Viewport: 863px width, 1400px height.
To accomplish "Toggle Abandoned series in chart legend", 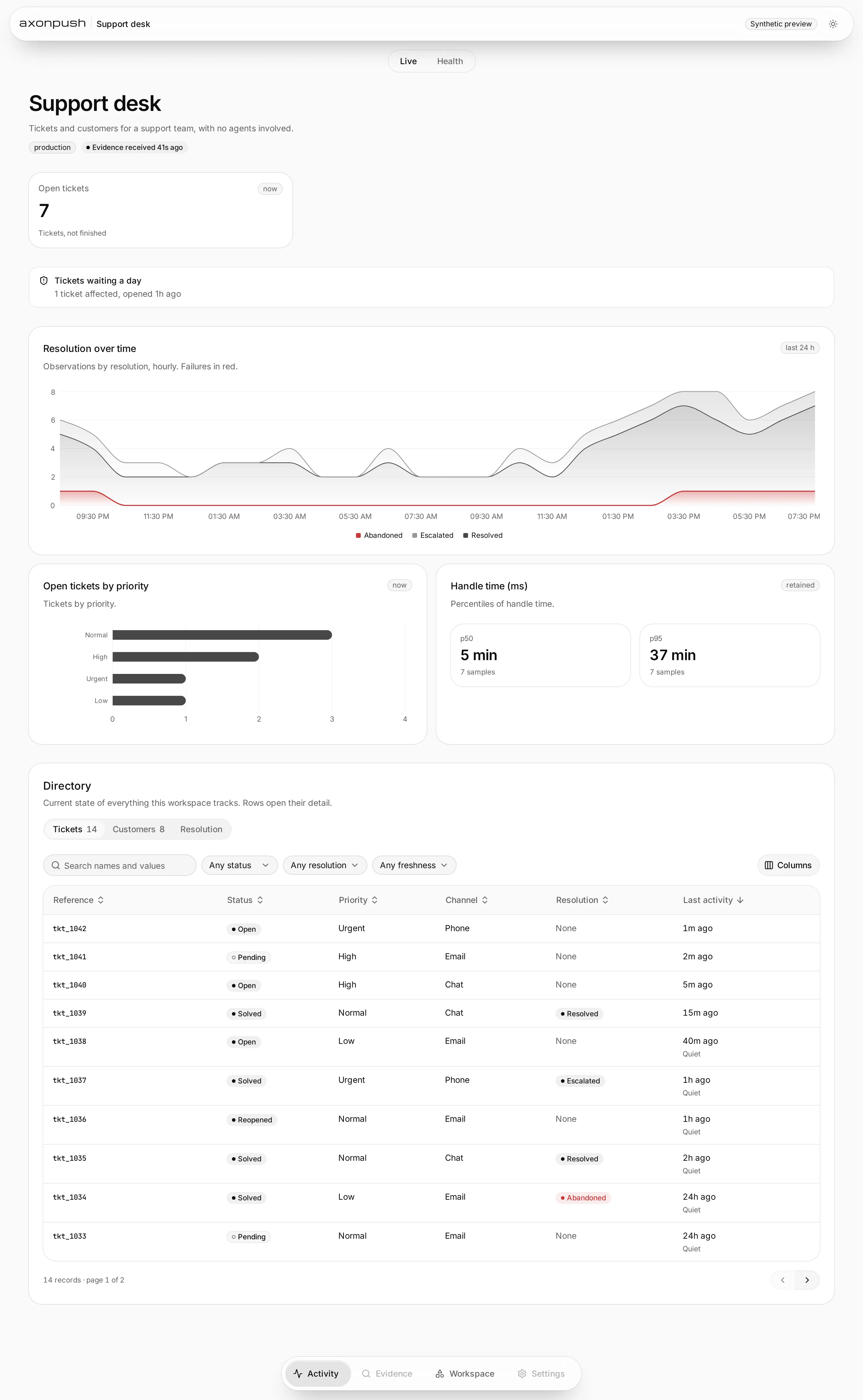I will pyautogui.click(x=379, y=535).
